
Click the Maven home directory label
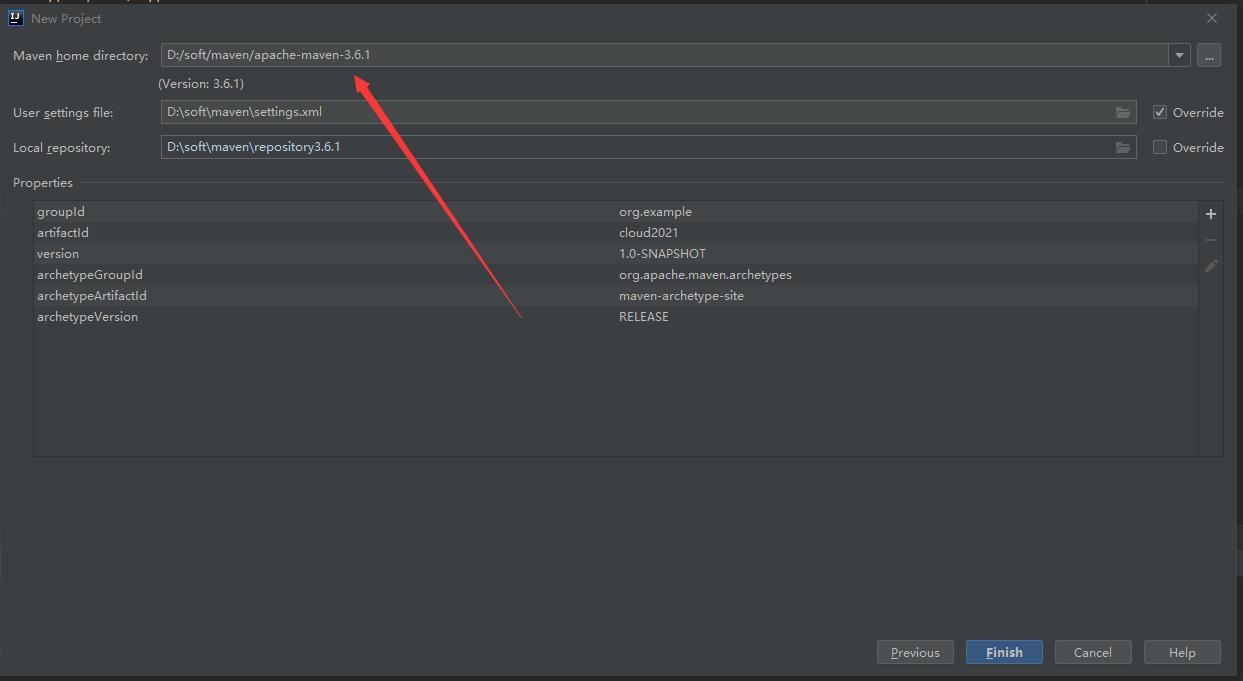80,56
